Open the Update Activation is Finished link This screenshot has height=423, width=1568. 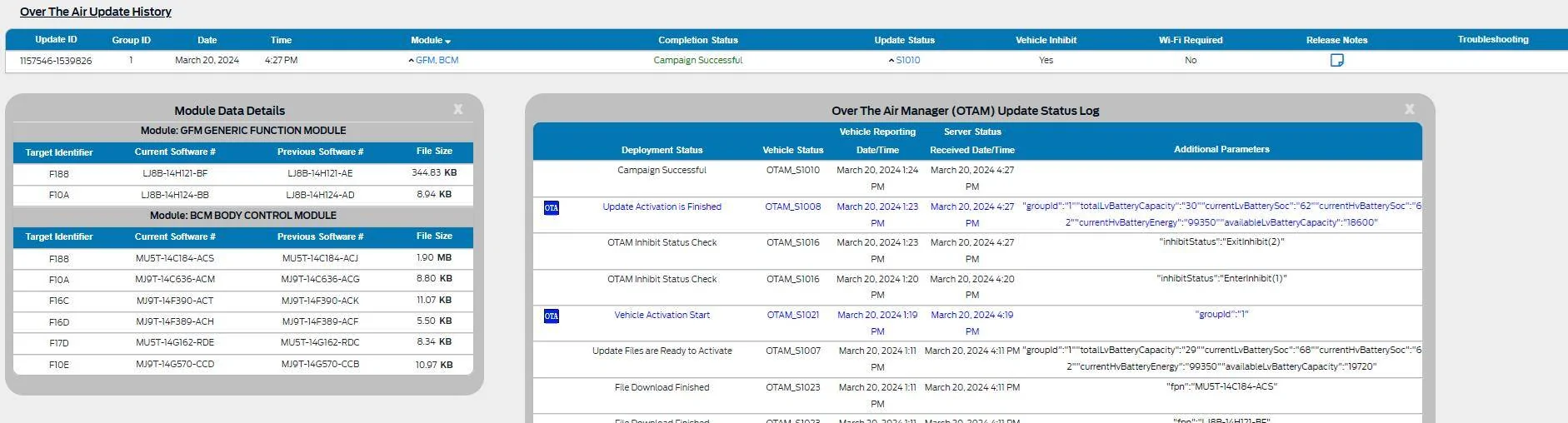[x=662, y=207]
